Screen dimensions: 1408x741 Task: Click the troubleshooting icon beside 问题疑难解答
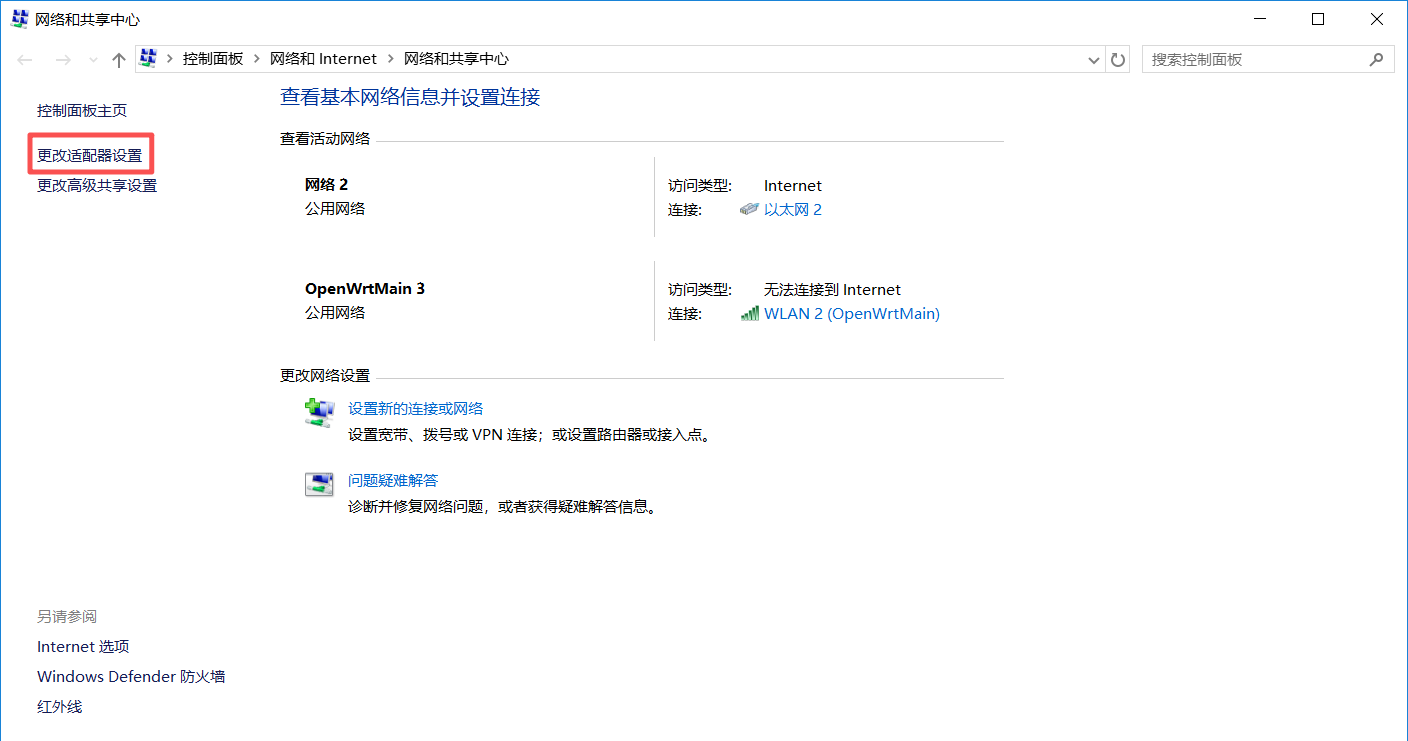(x=319, y=483)
